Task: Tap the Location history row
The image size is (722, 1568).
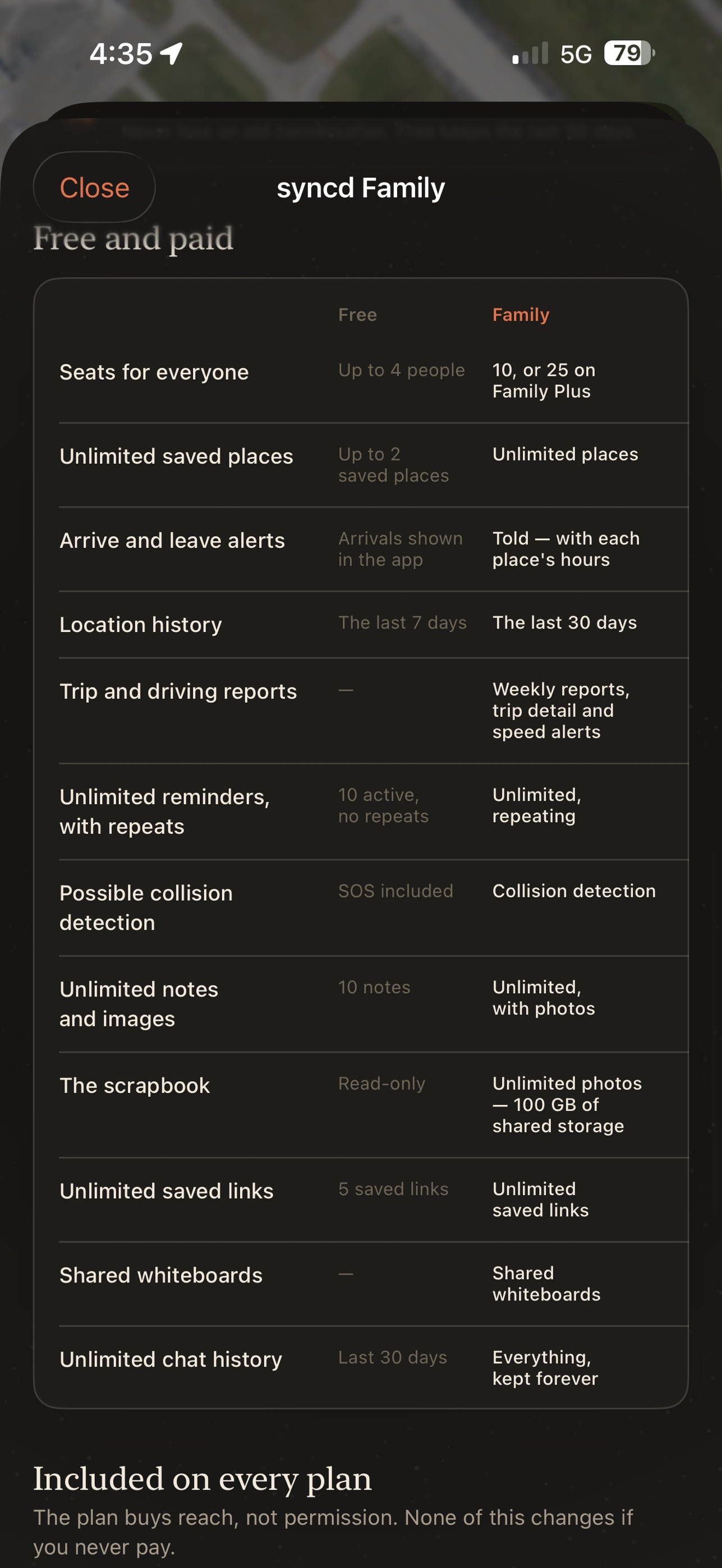Action: pos(361,625)
